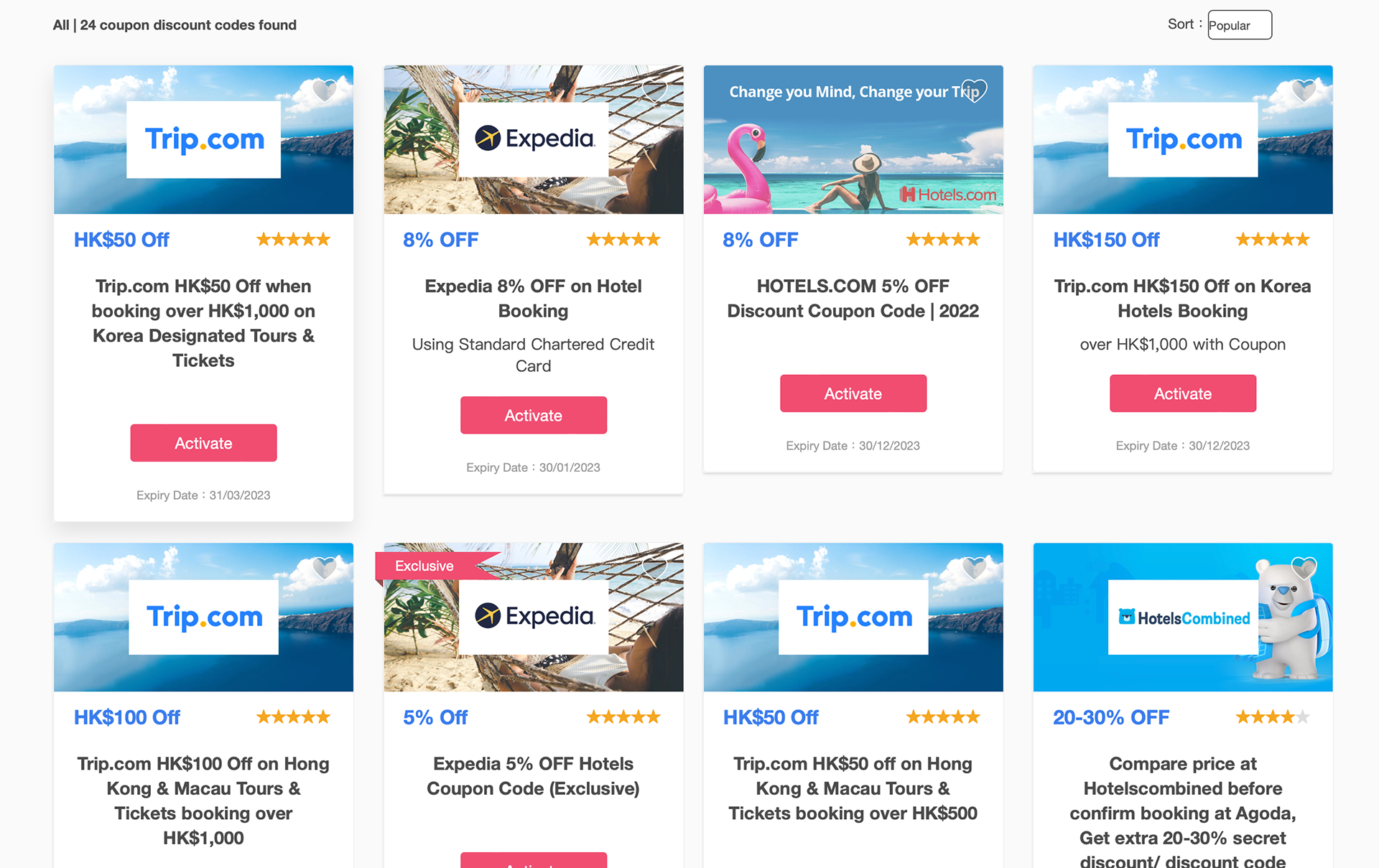
Task: Click the Expedia 5% OFF Hotels Coupon Code title
Action: (533, 776)
